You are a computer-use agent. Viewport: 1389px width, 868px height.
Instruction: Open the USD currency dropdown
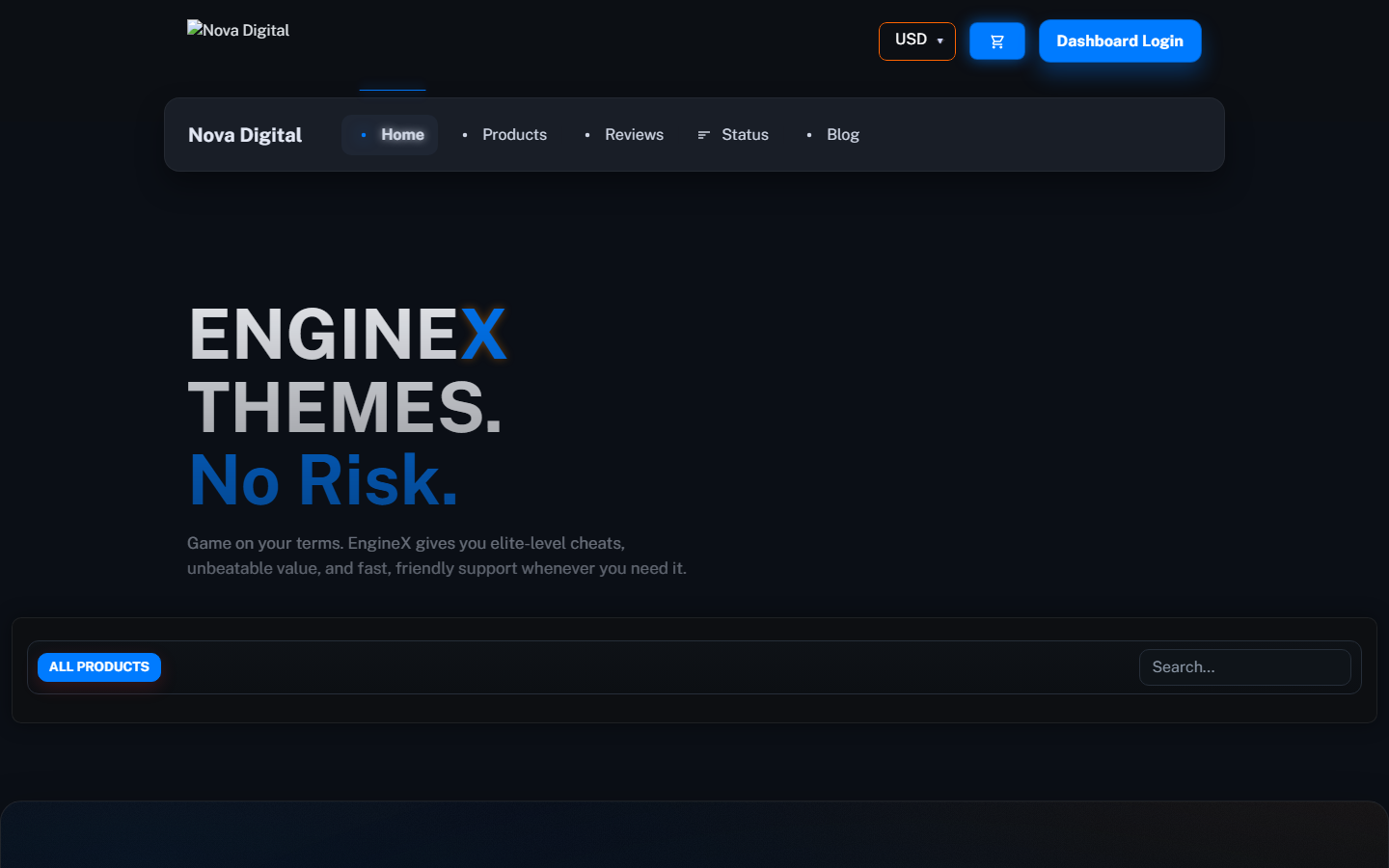click(917, 41)
